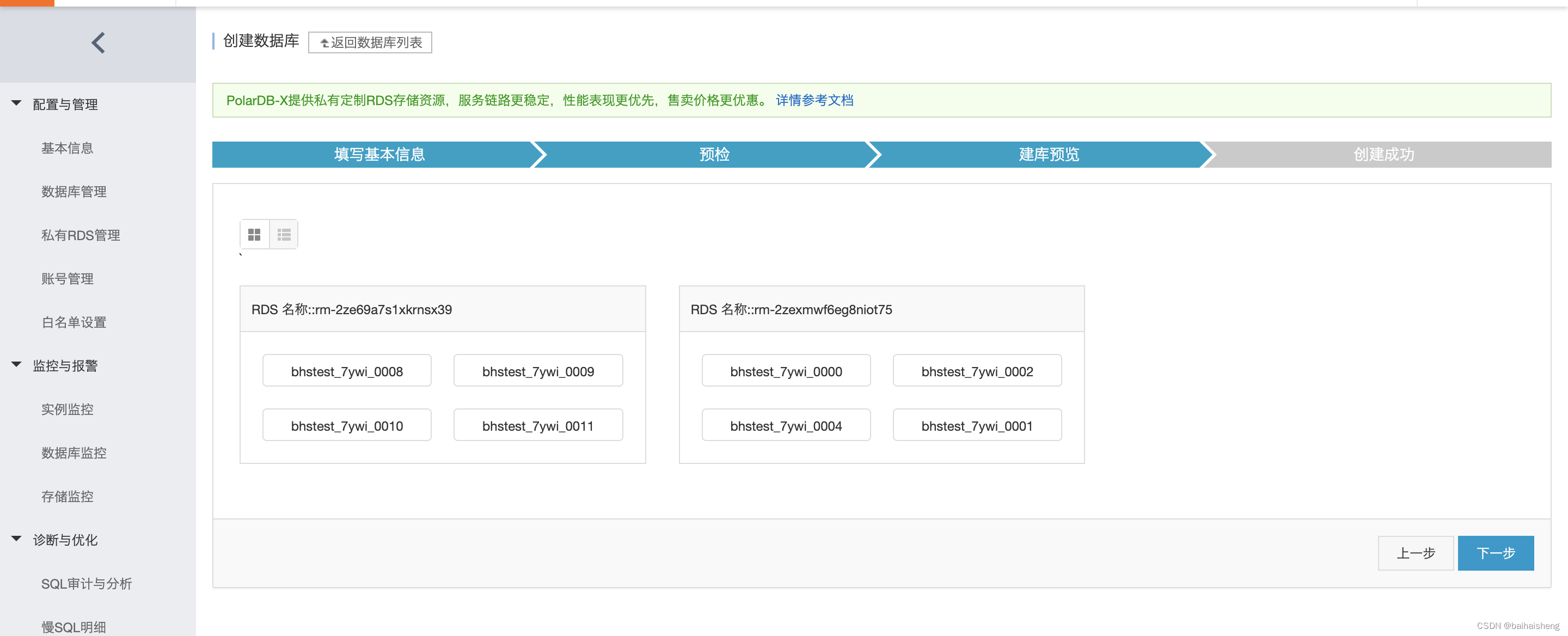1568x636 pixels.
Task: Select the 填写基本信息 step
Action: tap(378, 155)
